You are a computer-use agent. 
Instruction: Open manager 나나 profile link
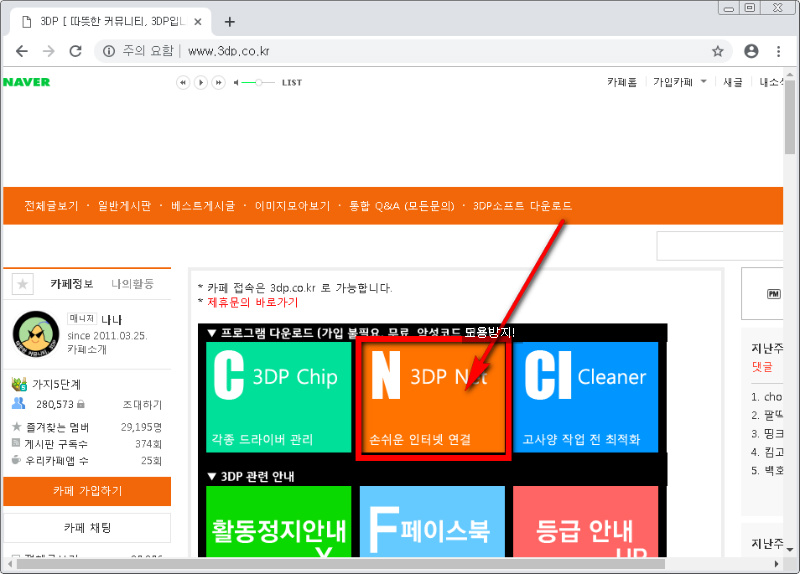tap(111, 320)
